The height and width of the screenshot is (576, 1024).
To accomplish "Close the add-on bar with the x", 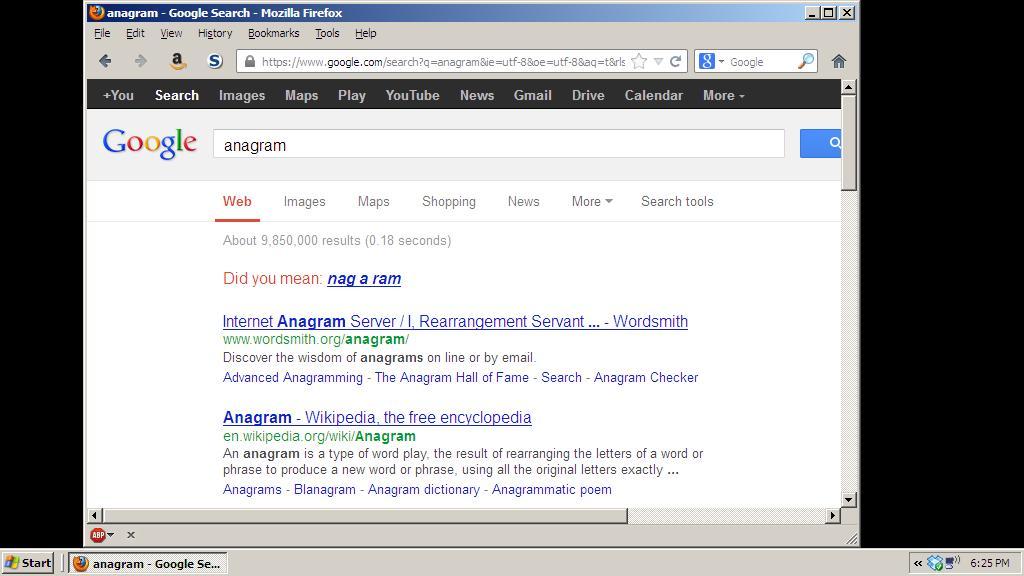I will coord(131,535).
